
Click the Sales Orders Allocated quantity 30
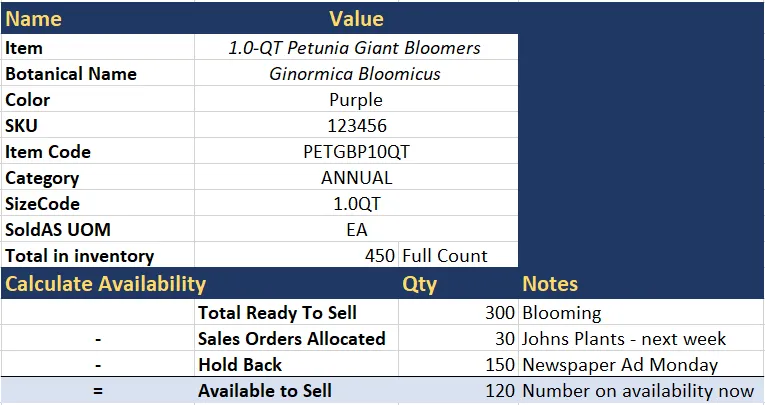458,338
